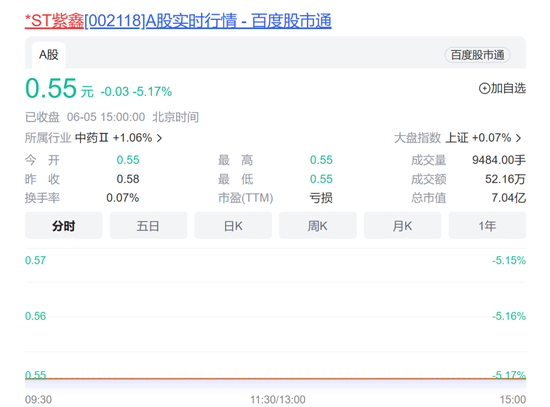The image size is (550, 407).
Task: Click the 中药II industry name
Action: (92, 138)
